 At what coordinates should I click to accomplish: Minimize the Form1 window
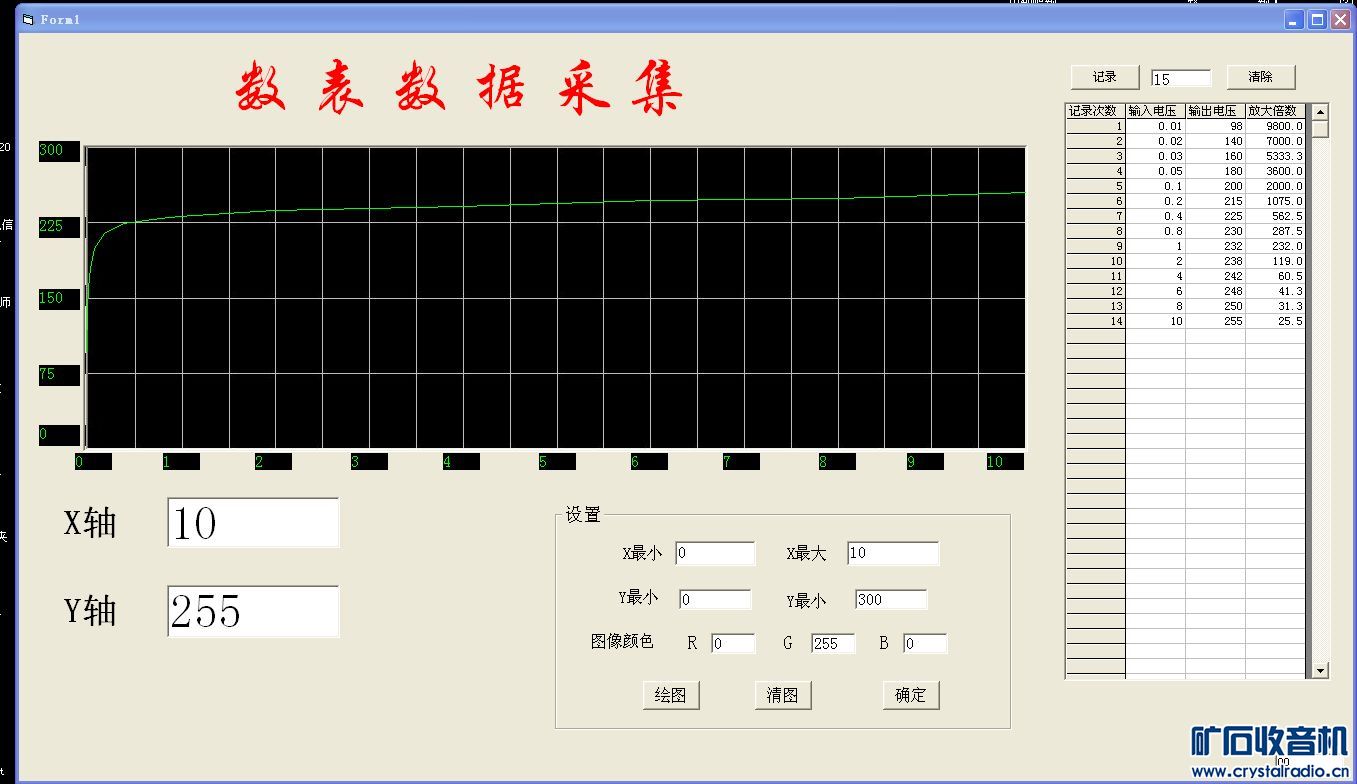(x=1295, y=20)
